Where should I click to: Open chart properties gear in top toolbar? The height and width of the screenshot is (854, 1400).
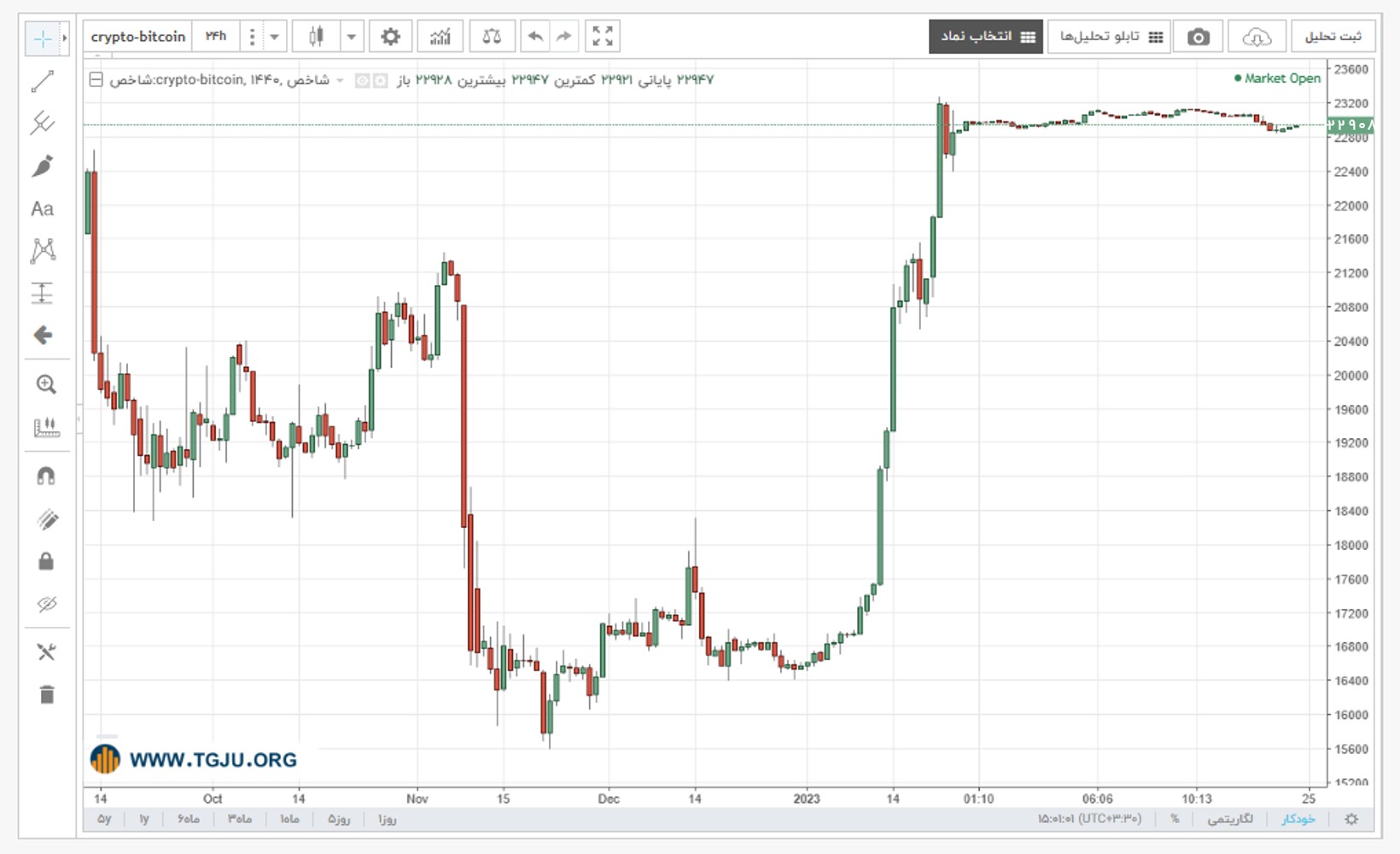pyautogui.click(x=390, y=37)
